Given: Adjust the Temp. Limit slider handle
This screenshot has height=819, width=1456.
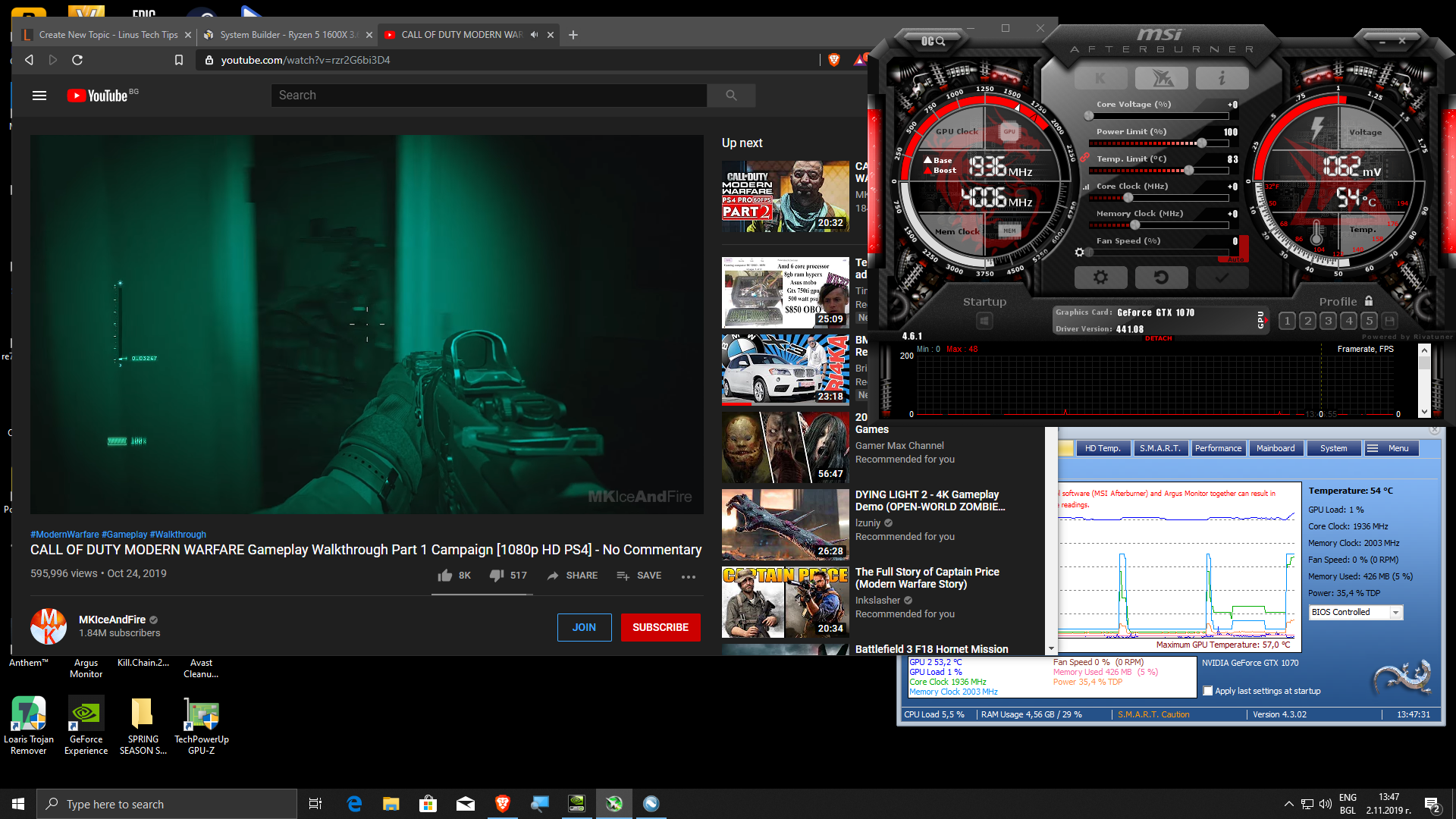Looking at the screenshot, I should pos(1189,171).
